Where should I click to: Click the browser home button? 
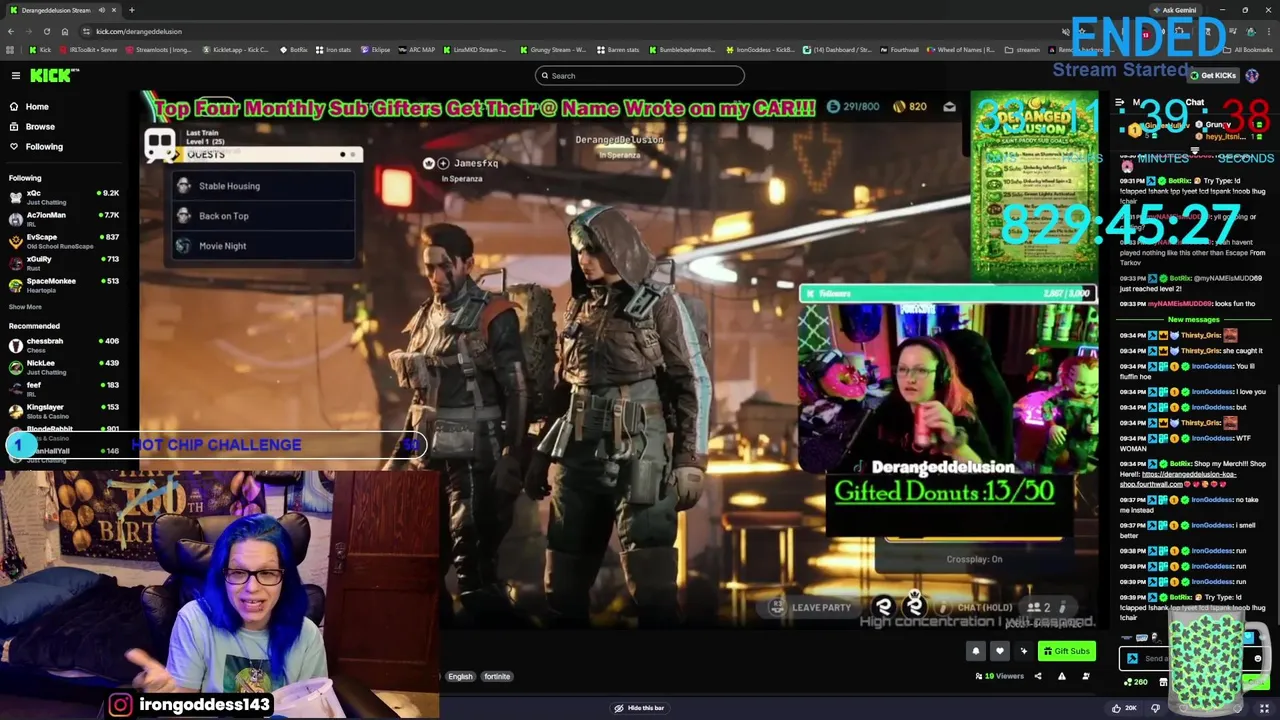pyautogui.click(x=65, y=31)
